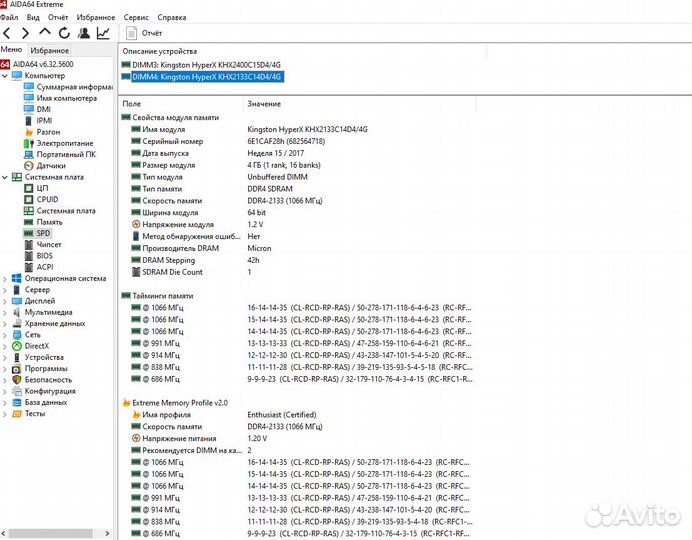Open the user icon in the toolbar
Screen dimensions: 692x540
(84, 33)
